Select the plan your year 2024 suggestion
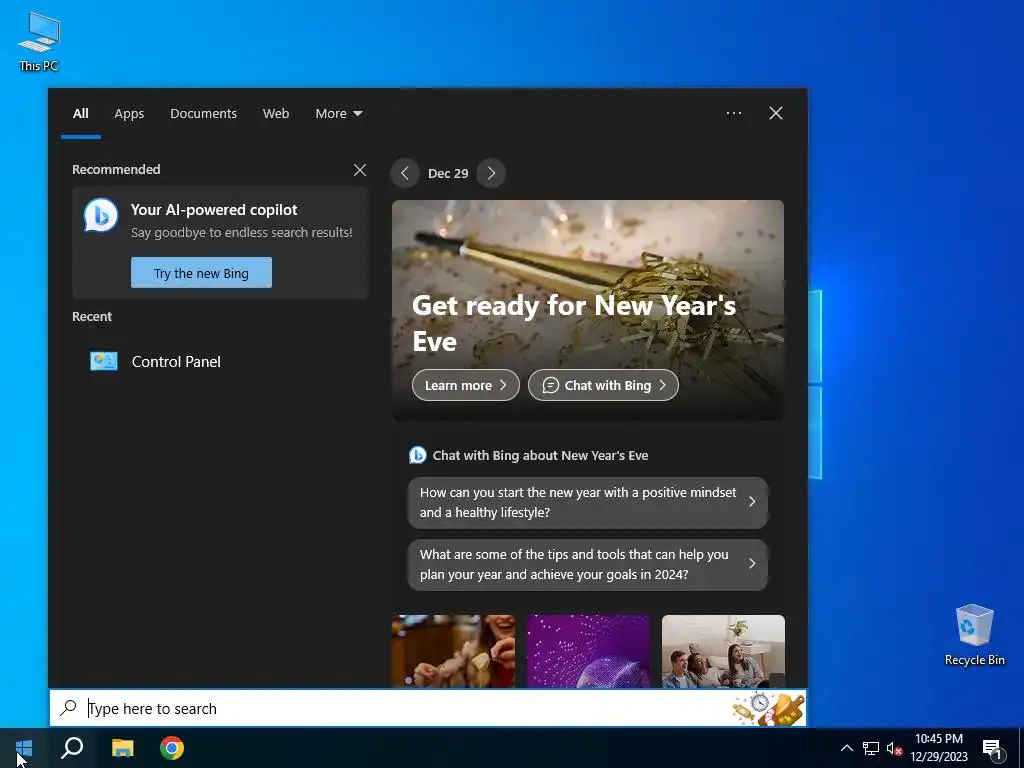Image resolution: width=1024 pixels, height=768 pixels. pos(588,564)
